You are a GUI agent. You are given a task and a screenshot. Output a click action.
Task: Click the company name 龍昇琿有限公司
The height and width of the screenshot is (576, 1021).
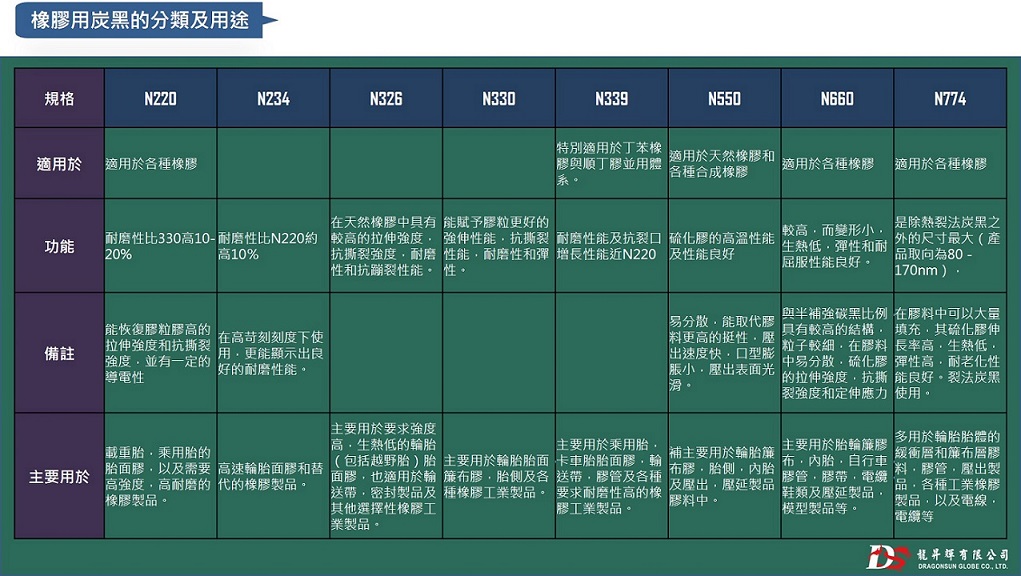[962, 555]
